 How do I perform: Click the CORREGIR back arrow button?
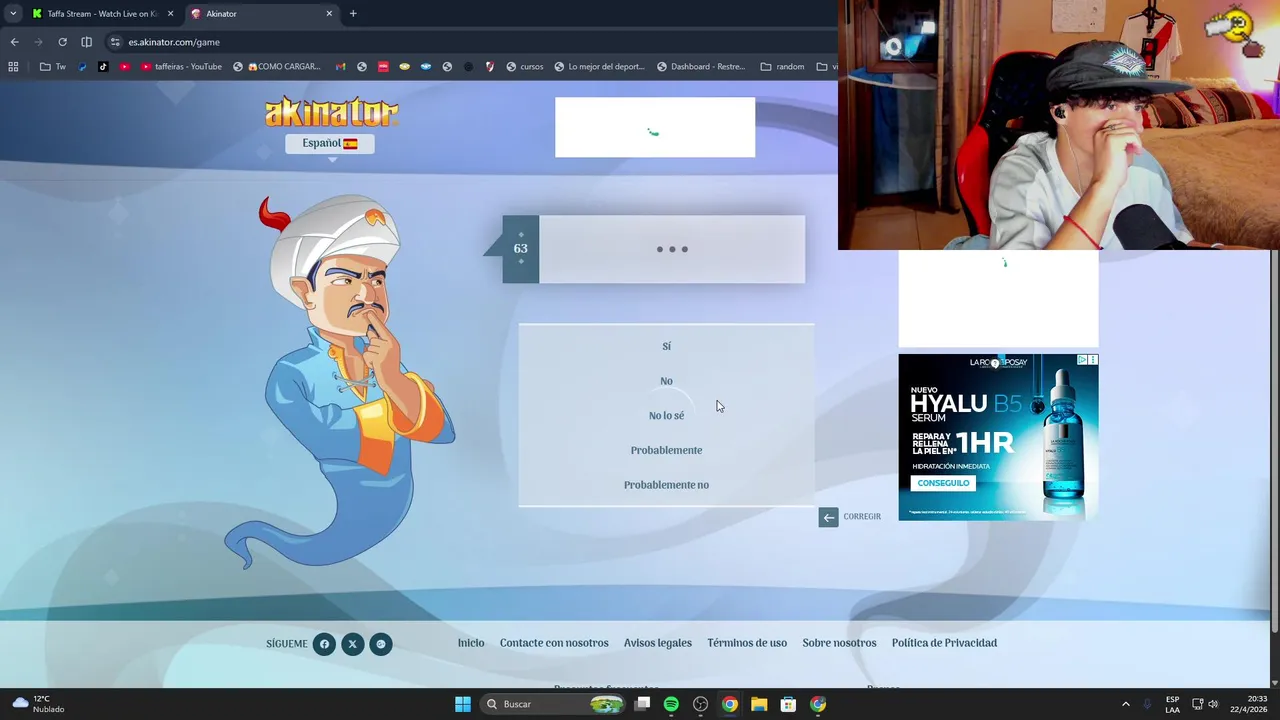tap(828, 517)
